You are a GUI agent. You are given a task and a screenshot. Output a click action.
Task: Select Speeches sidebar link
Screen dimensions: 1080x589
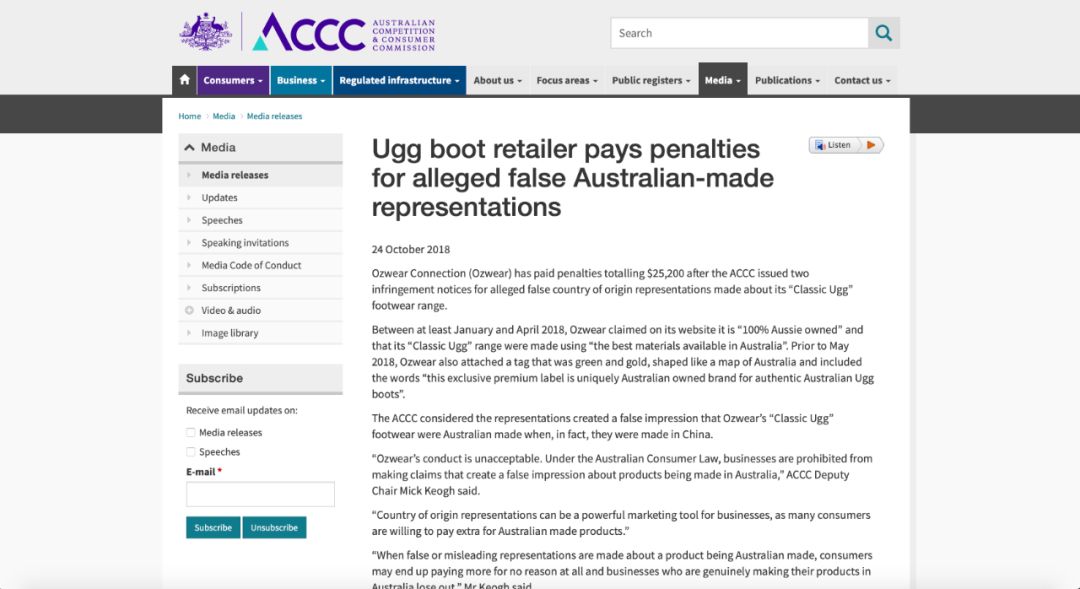260,220
